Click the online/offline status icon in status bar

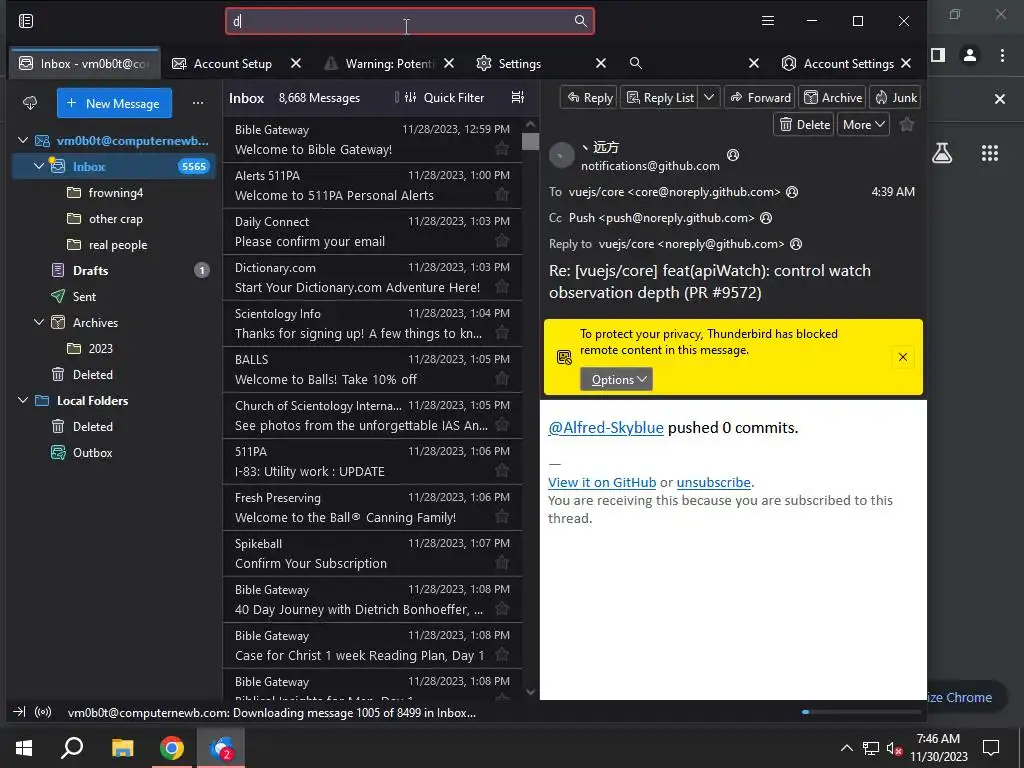point(43,712)
